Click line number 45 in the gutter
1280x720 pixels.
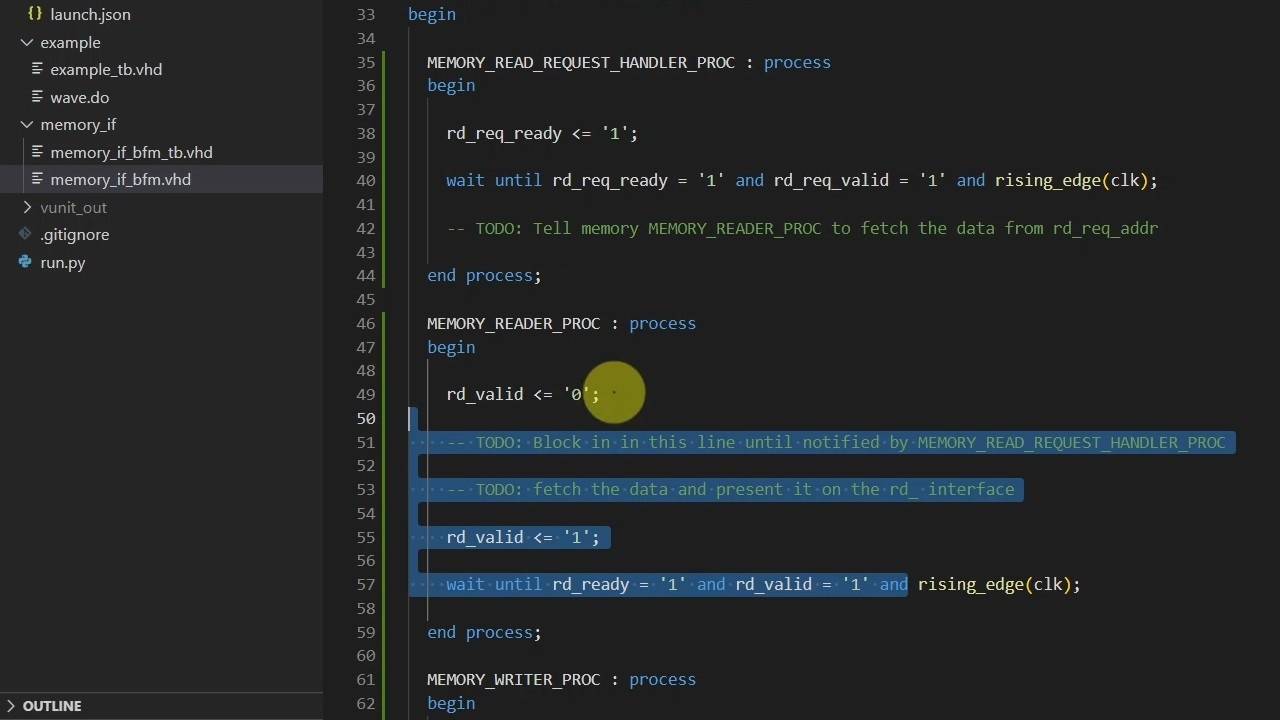pos(366,299)
